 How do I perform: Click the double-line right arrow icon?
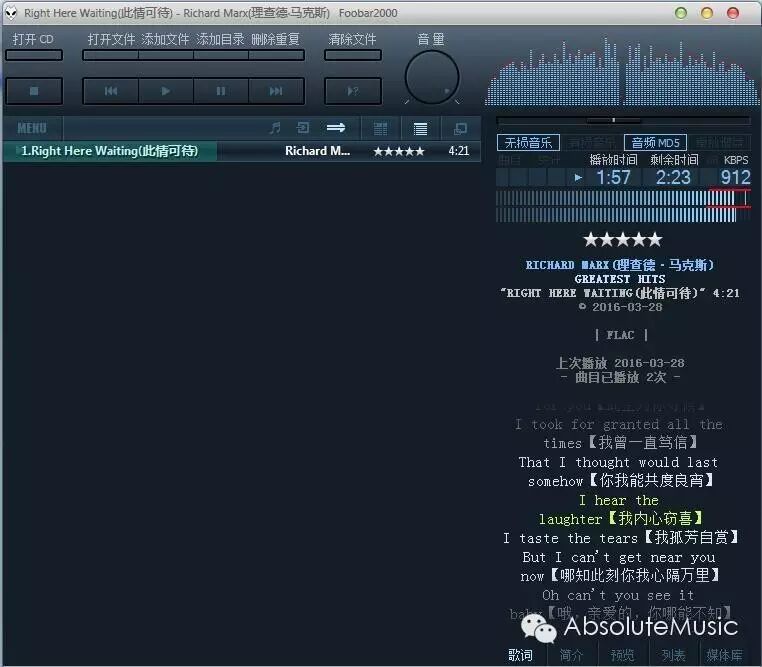pyautogui.click(x=336, y=128)
